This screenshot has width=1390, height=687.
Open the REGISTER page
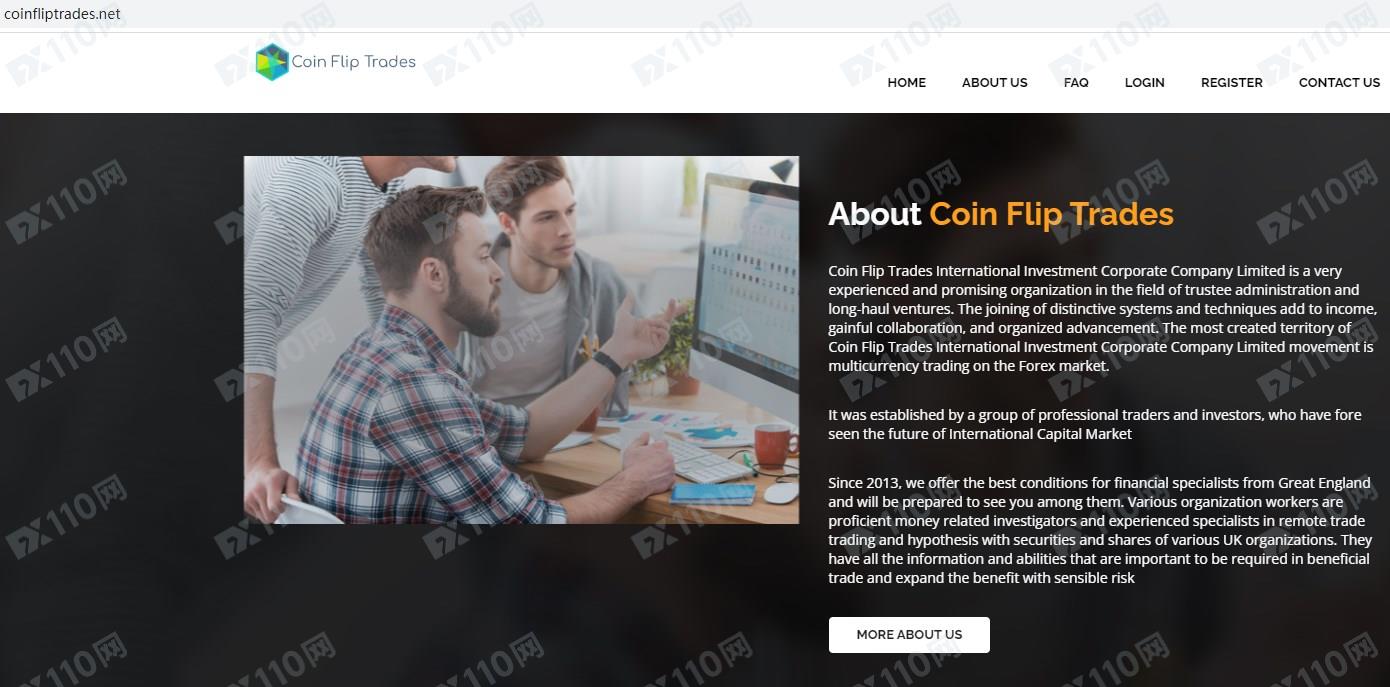[1231, 83]
